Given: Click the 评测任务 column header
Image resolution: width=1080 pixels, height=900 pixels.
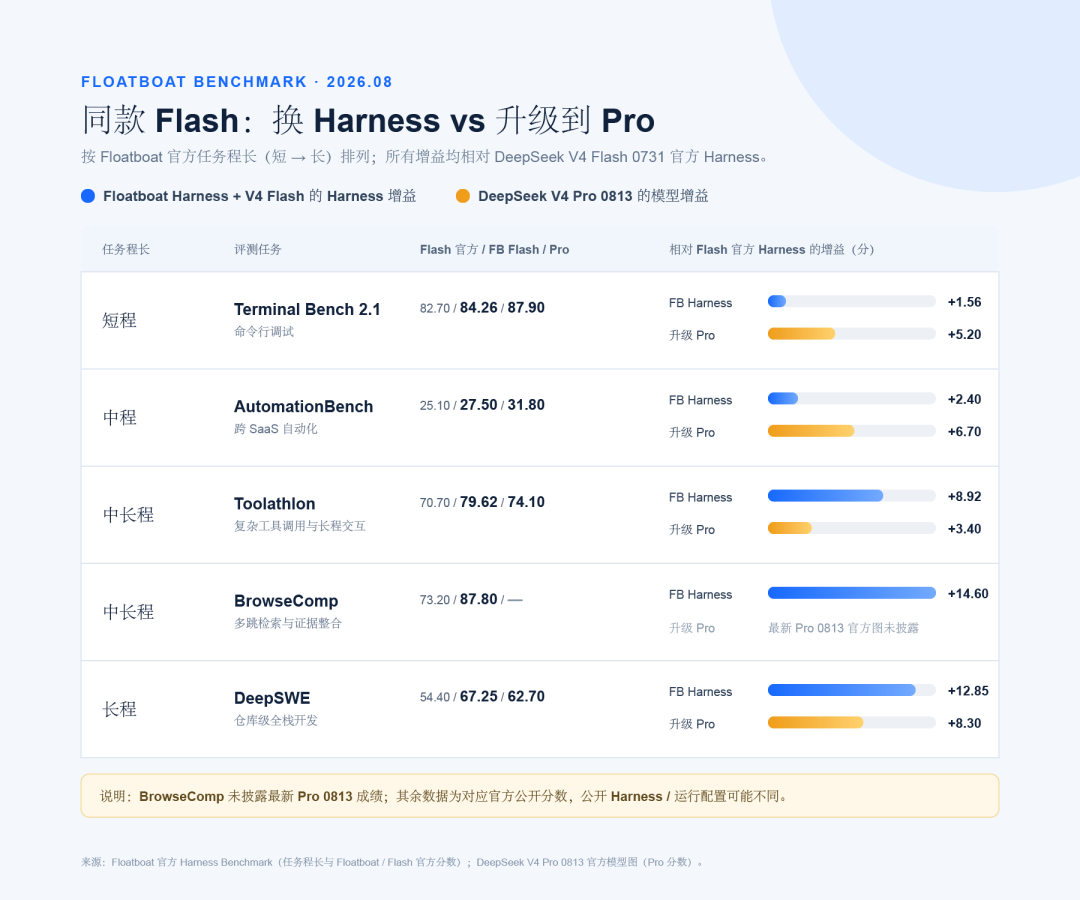Looking at the screenshot, I should coord(258,249).
